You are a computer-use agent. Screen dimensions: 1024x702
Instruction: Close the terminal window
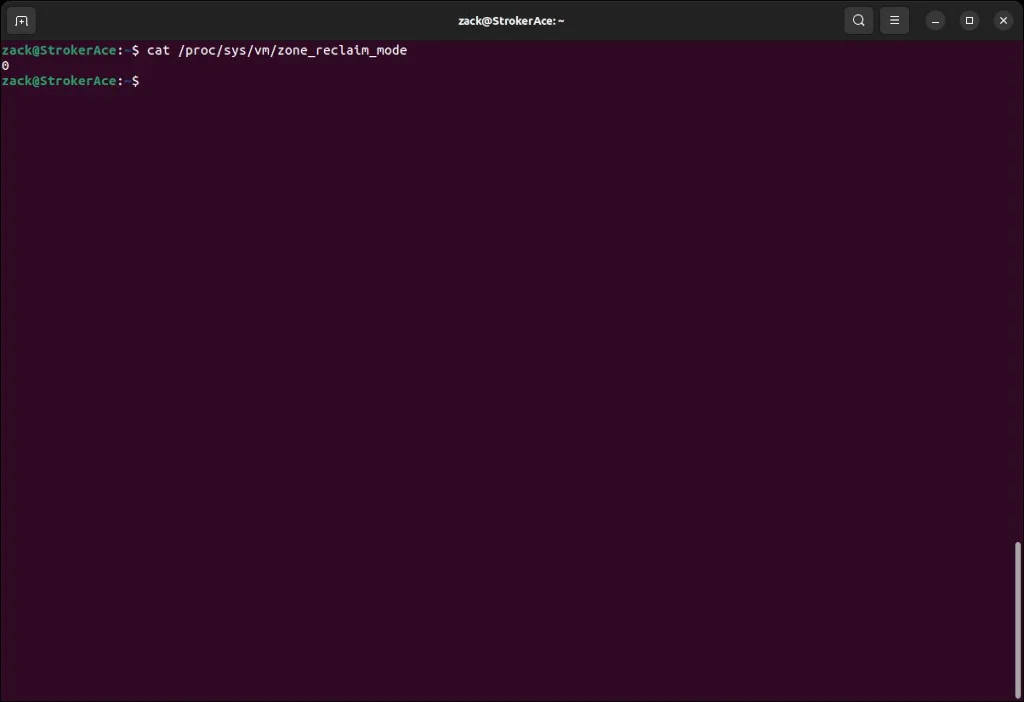1003,20
